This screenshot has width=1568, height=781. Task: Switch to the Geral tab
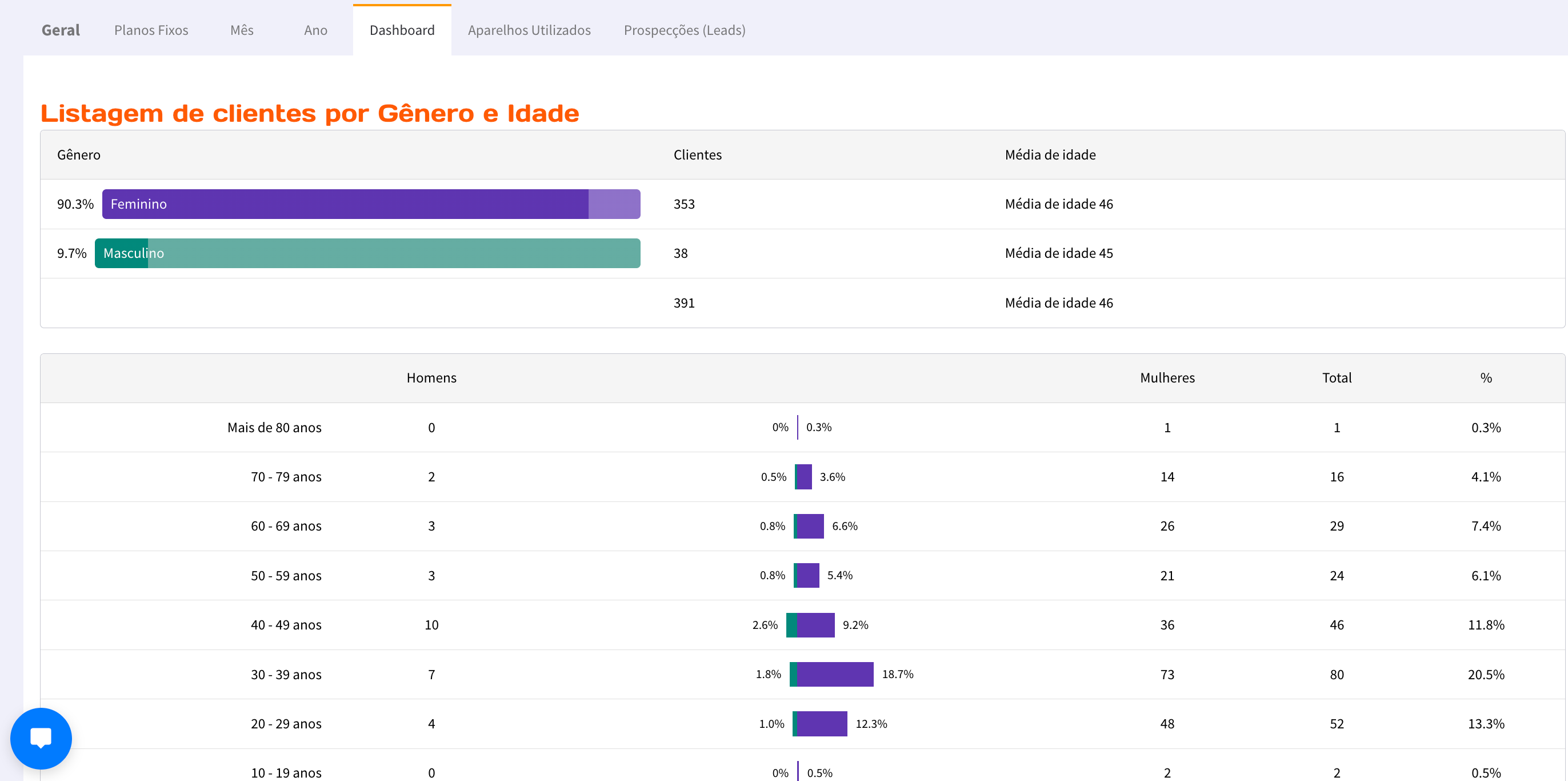click(60, 30)
